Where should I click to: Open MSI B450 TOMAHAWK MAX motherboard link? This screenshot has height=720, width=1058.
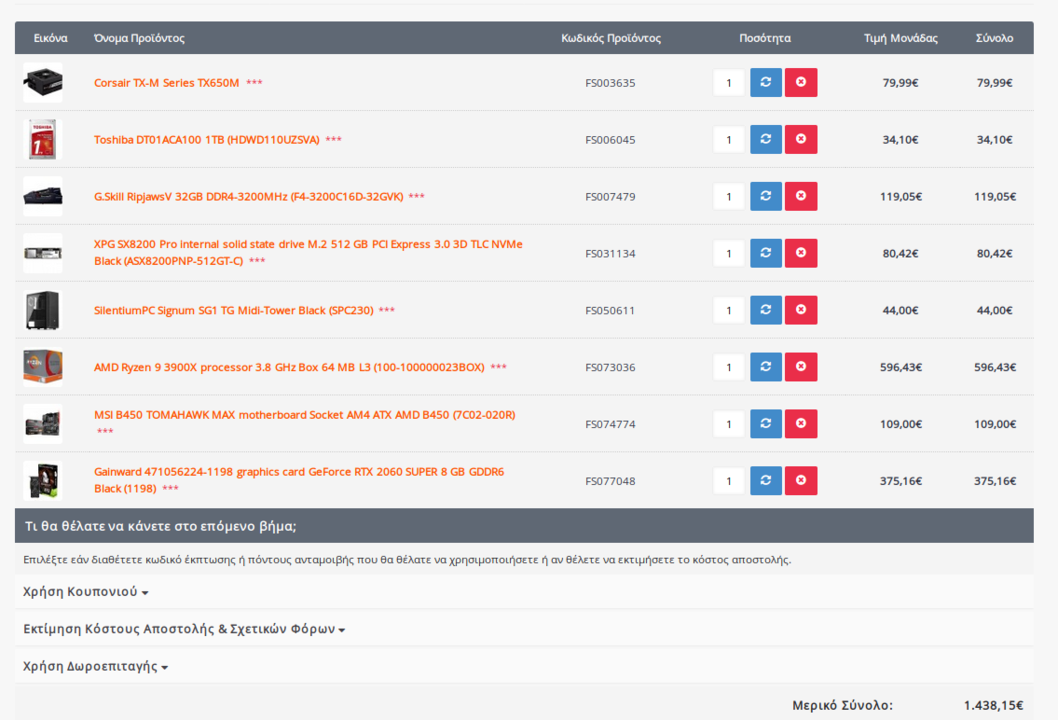point(304,415)
